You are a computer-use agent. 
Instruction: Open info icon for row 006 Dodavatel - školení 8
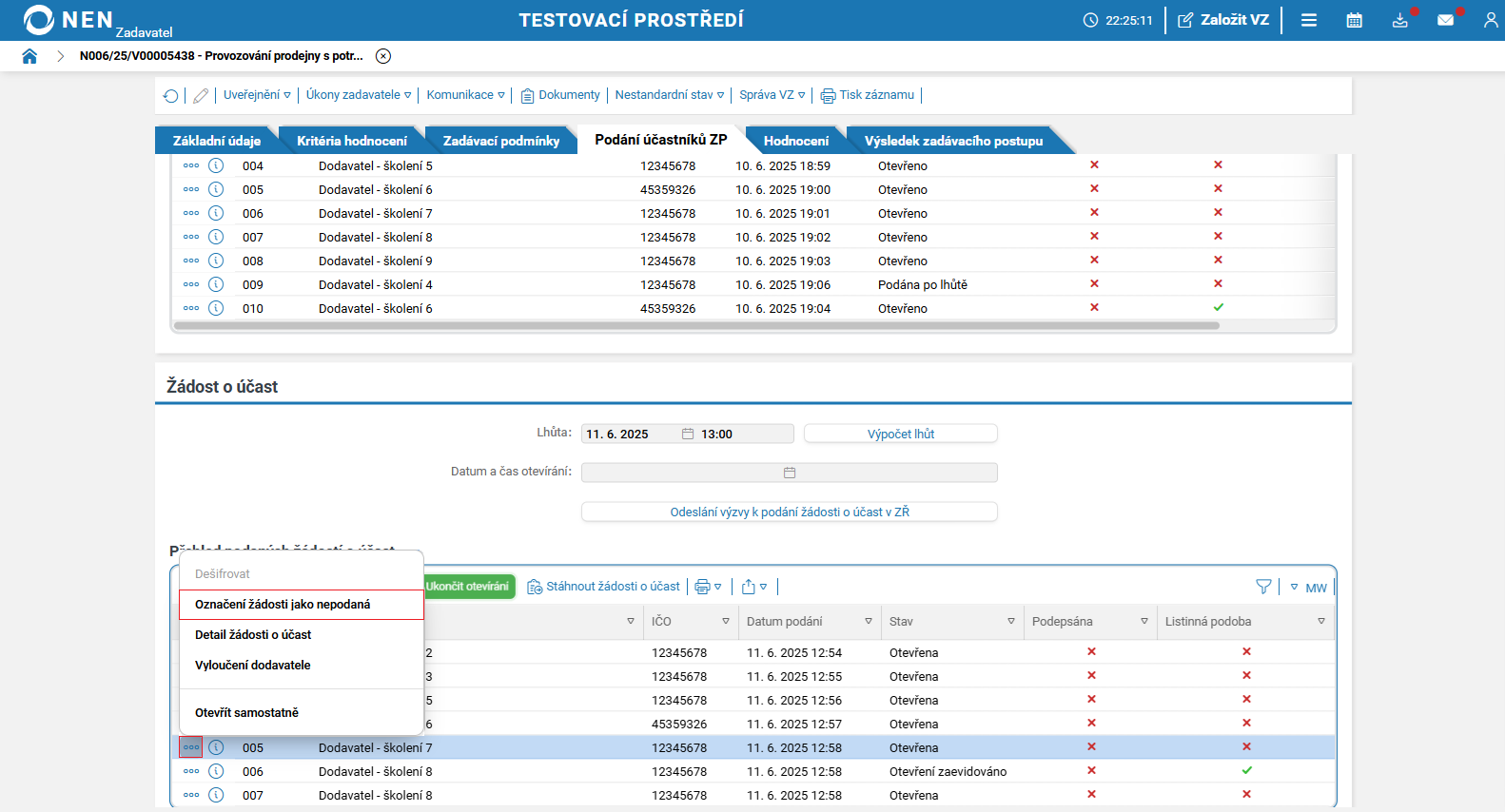[x=216, y=771]
